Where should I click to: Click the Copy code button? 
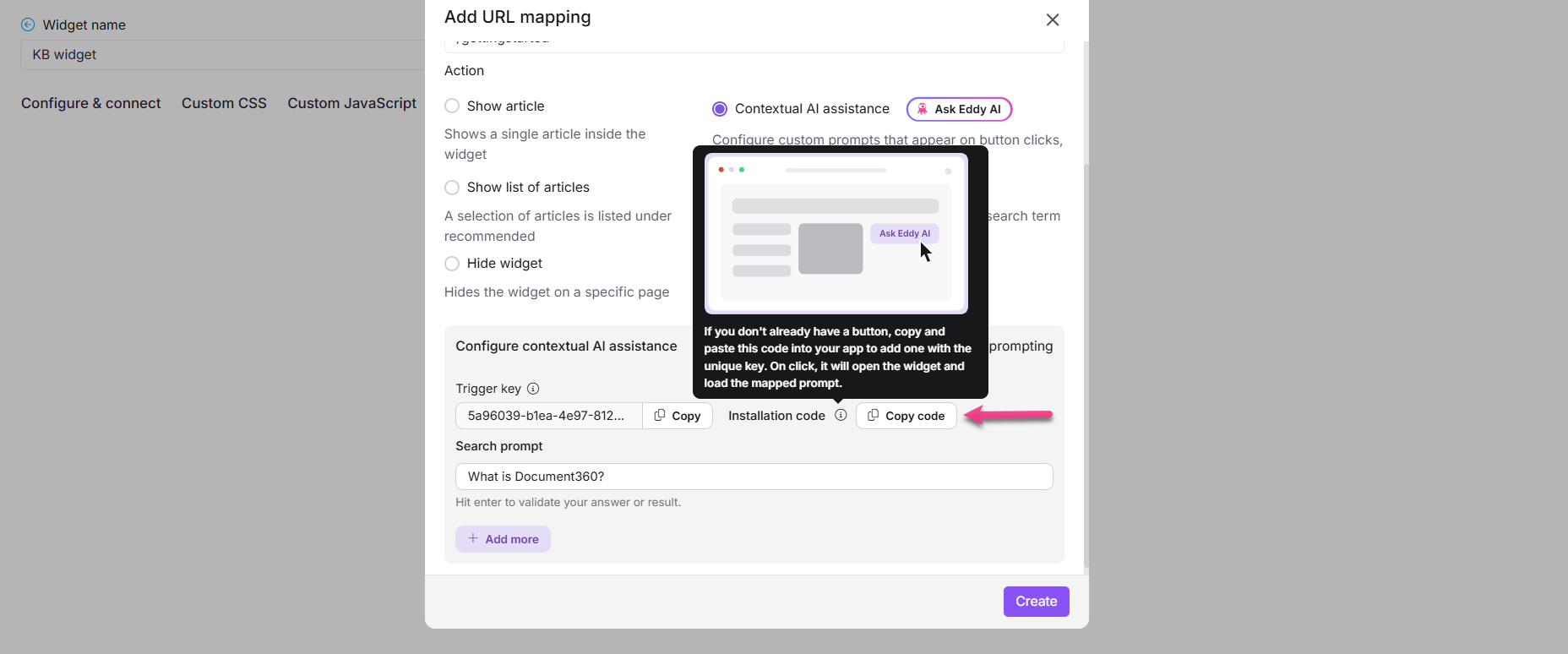pyautogui.click(x=906, y=416)
